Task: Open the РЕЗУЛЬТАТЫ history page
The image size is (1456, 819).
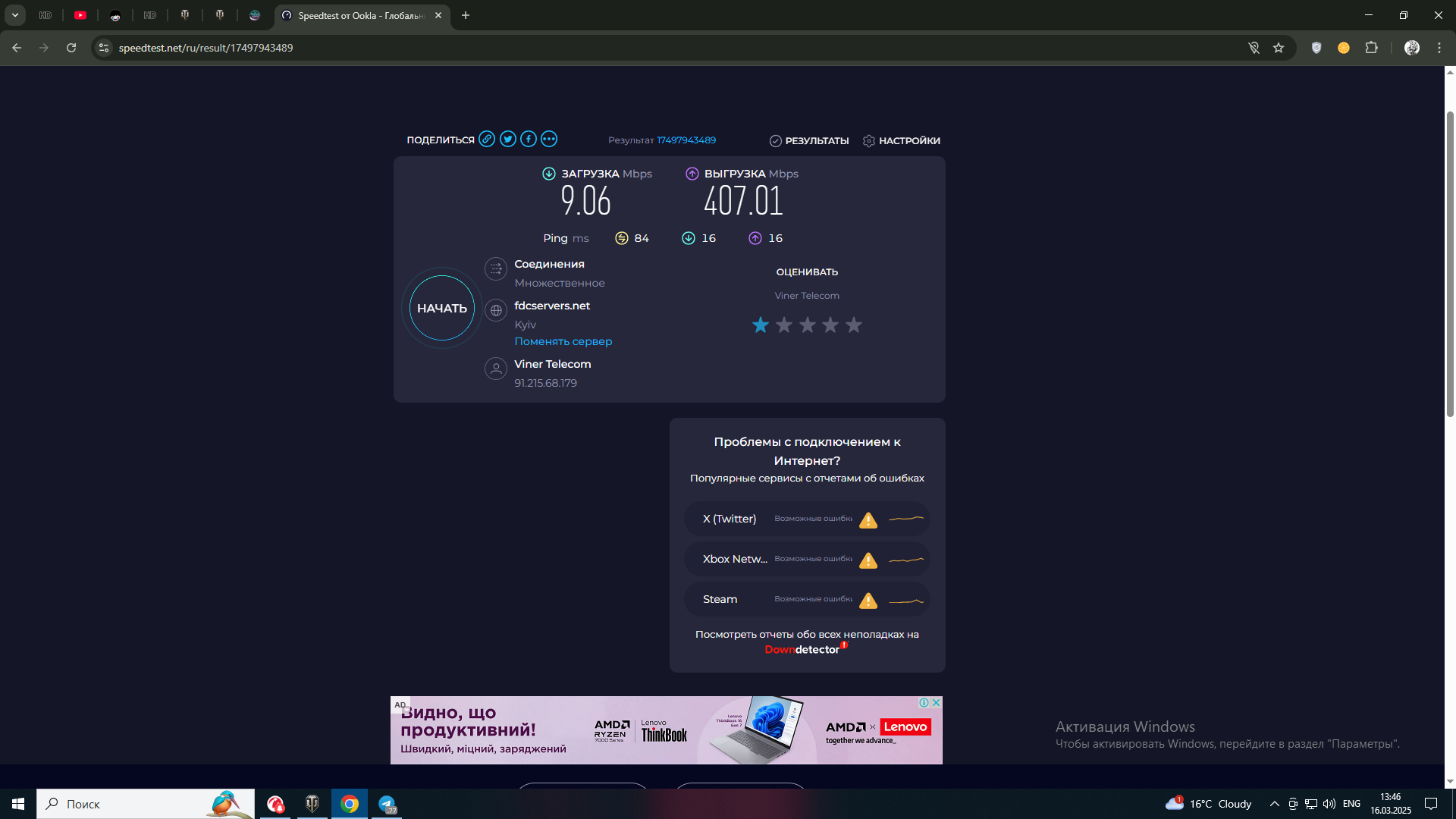Action: [809, 141]
